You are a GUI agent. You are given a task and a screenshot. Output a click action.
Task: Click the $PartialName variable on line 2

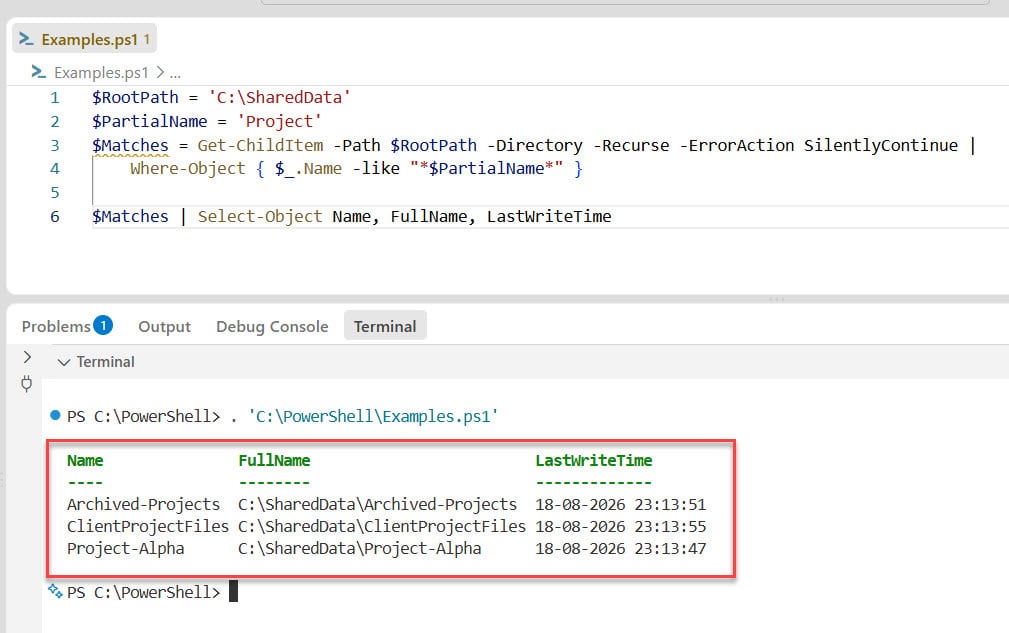point(149,122)
